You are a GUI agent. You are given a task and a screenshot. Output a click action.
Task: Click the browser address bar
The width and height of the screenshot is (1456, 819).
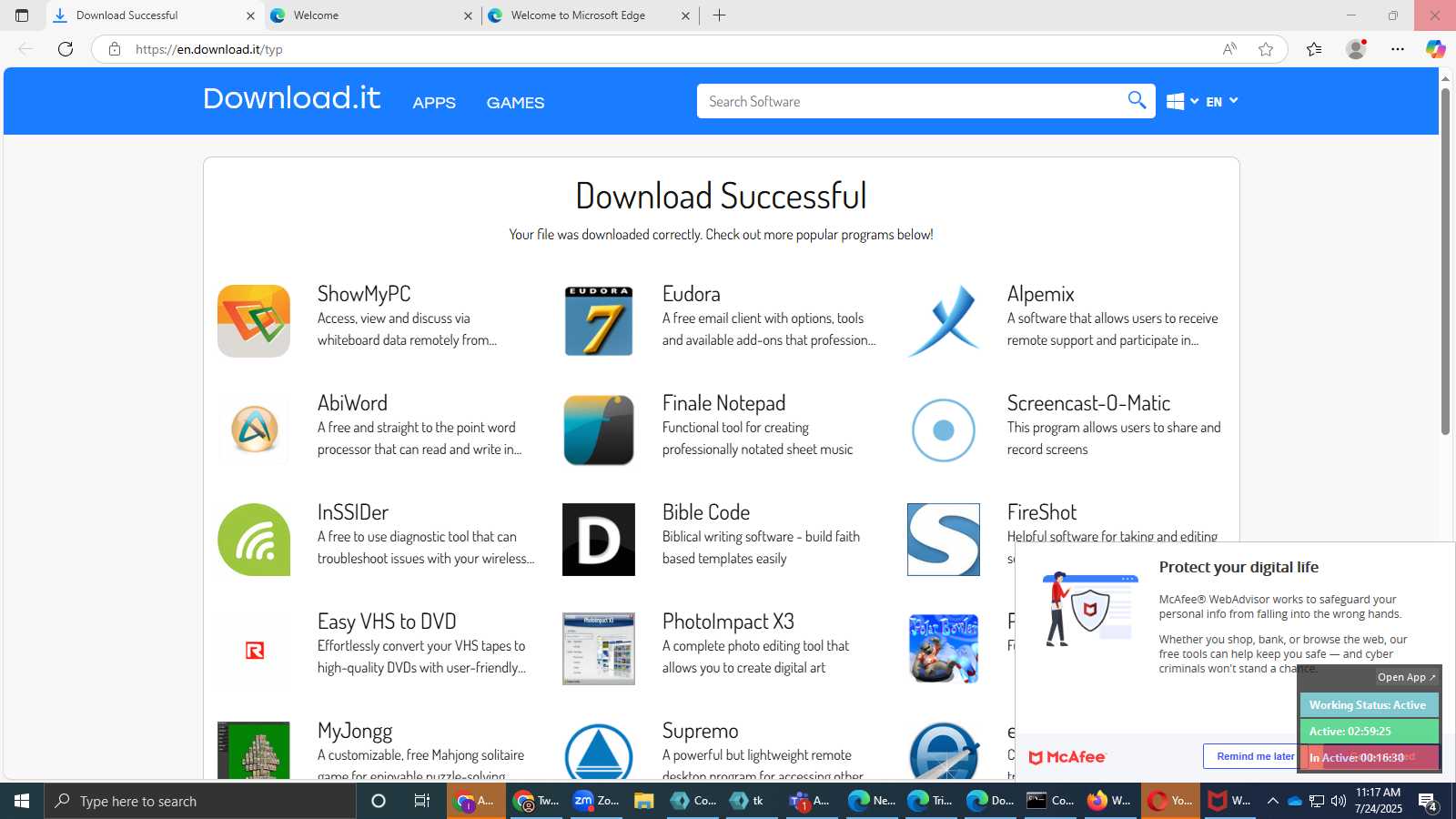pos(673,49)
